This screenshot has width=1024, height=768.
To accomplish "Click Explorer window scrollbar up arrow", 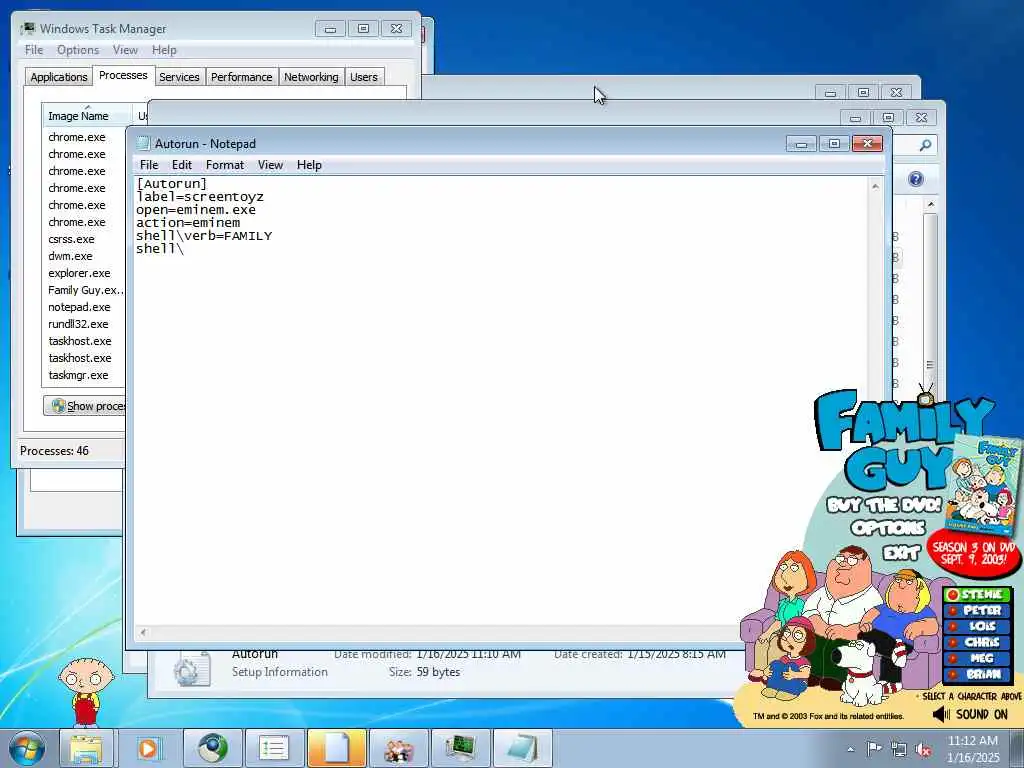I will [x=931, y=205].
